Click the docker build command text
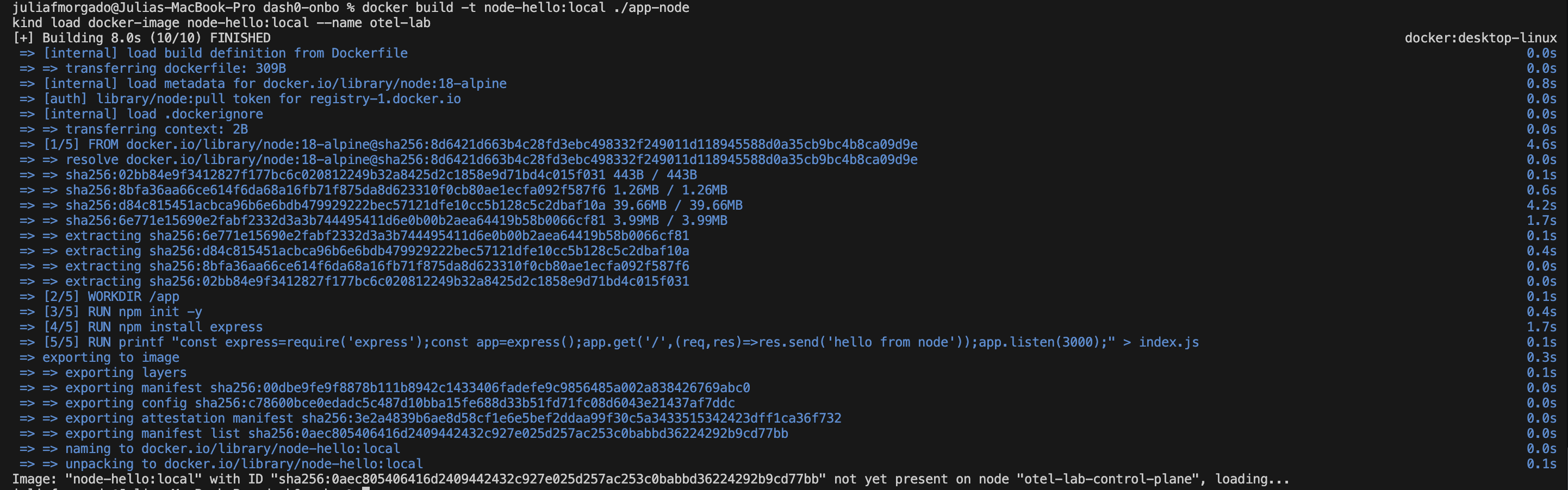 pos(525,8)
